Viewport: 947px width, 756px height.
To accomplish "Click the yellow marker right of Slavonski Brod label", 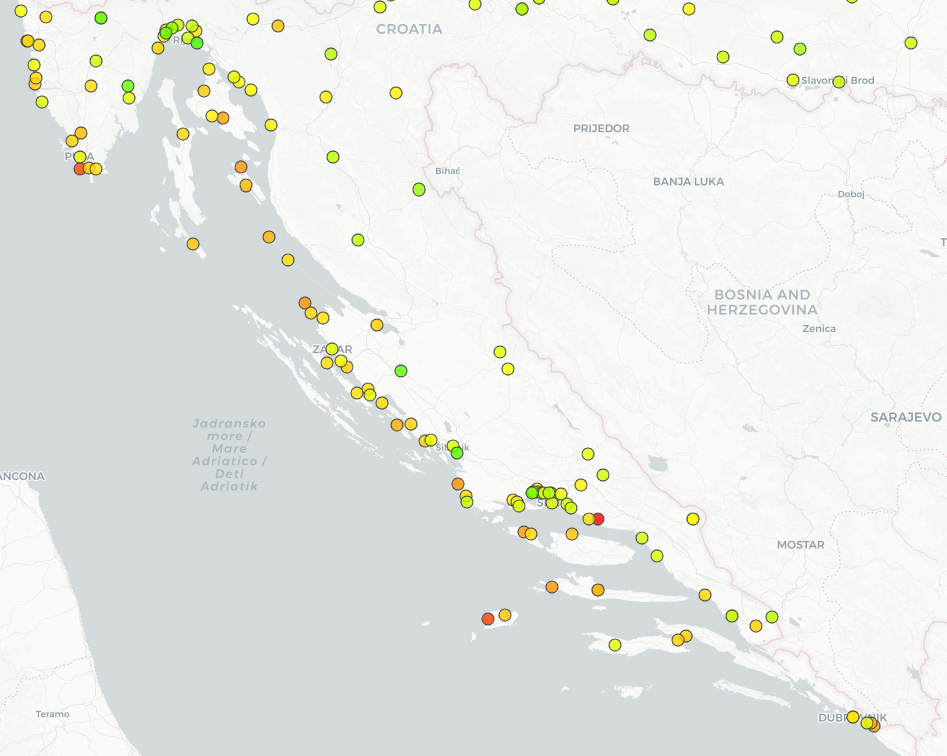I will pos(839,82).
